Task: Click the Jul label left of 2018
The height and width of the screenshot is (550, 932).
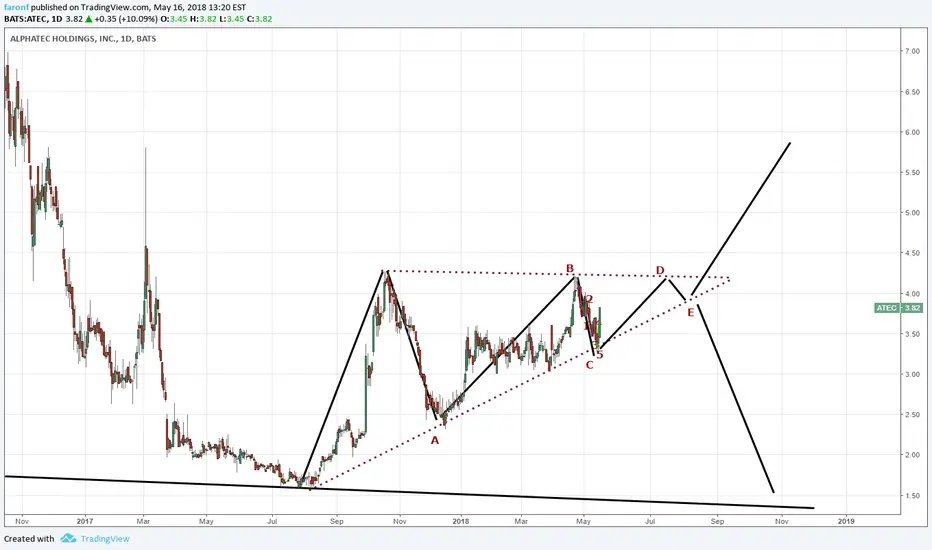Action: 272,521
